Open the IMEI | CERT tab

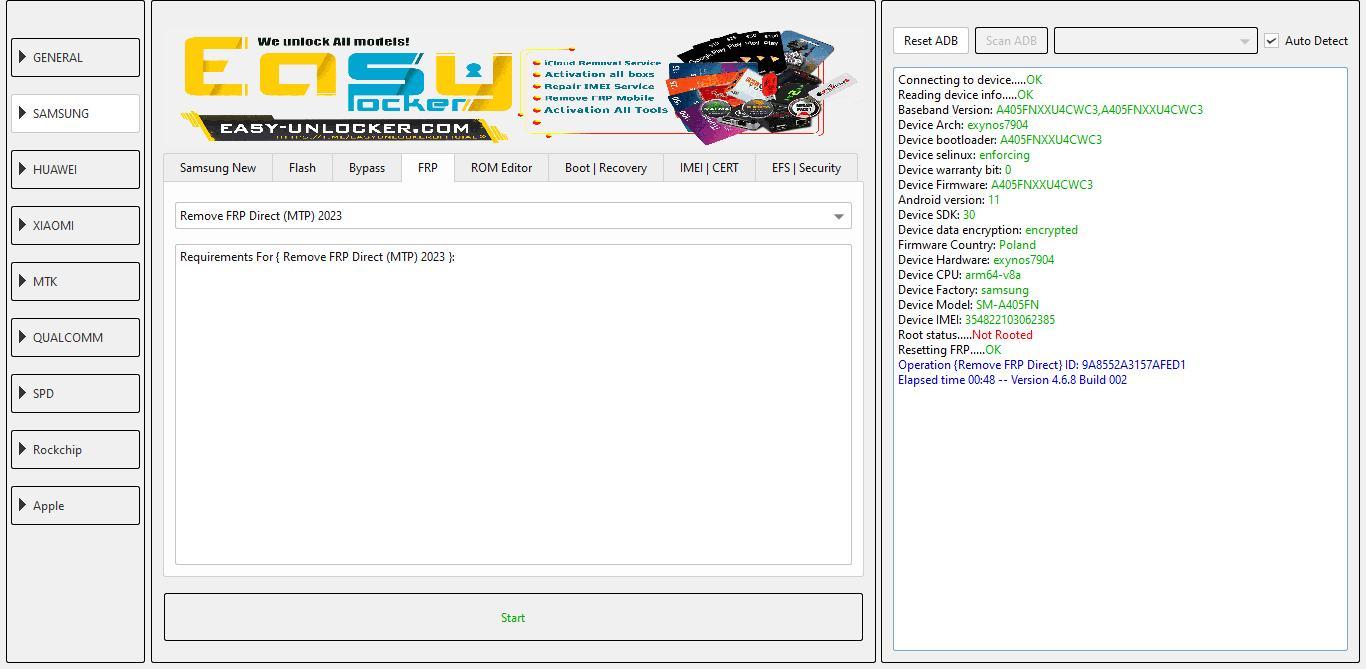(709, 168)
